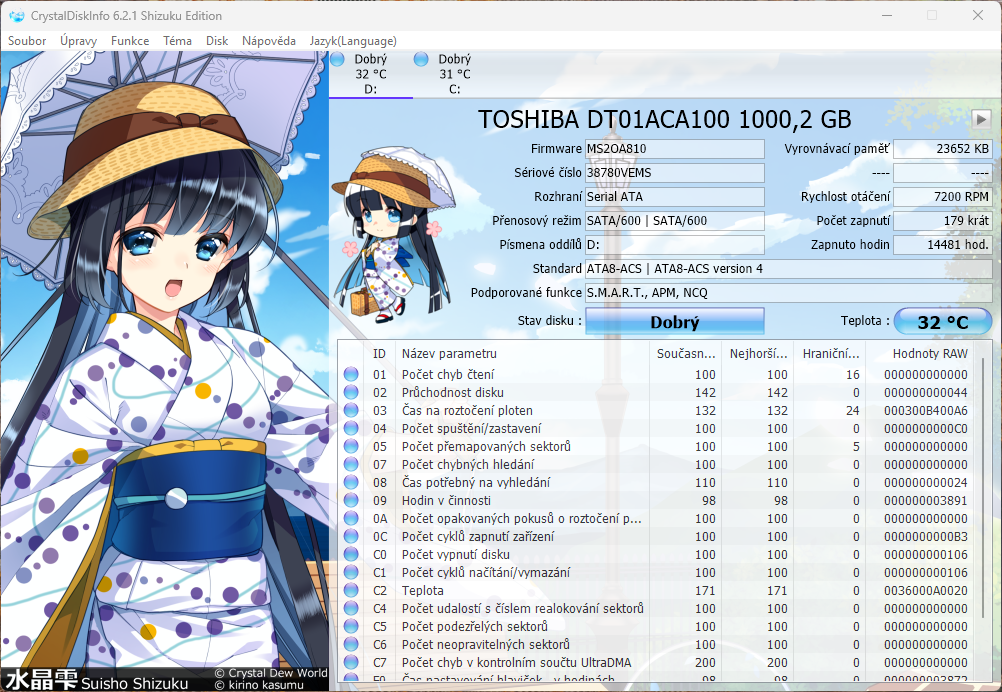Click the serial number field 38780VEMS

[x=675, y=173]
